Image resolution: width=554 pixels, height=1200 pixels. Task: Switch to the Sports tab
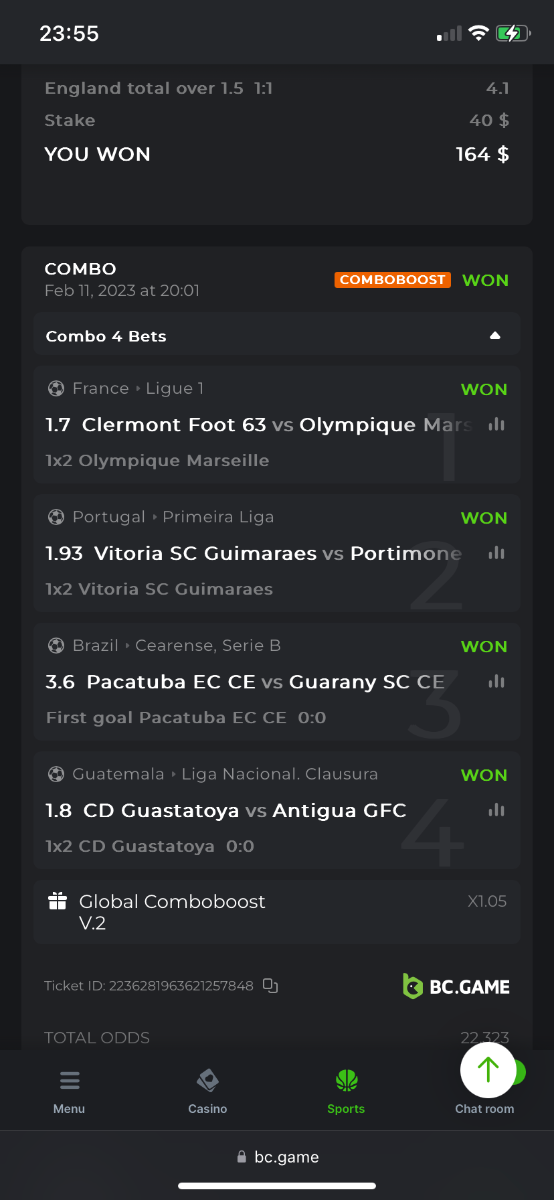(x=346, y=1091)
